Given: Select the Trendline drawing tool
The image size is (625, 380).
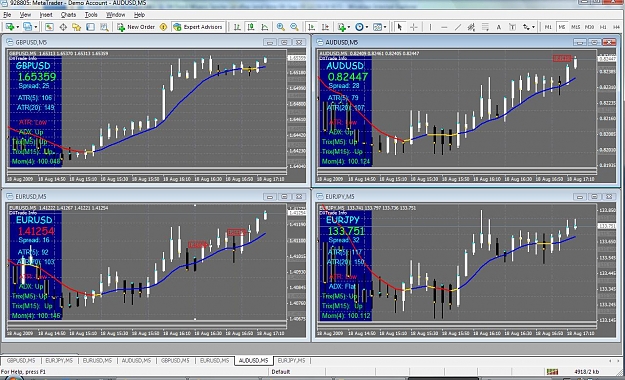Looking at the screenshot, I should tap(458, 27).
